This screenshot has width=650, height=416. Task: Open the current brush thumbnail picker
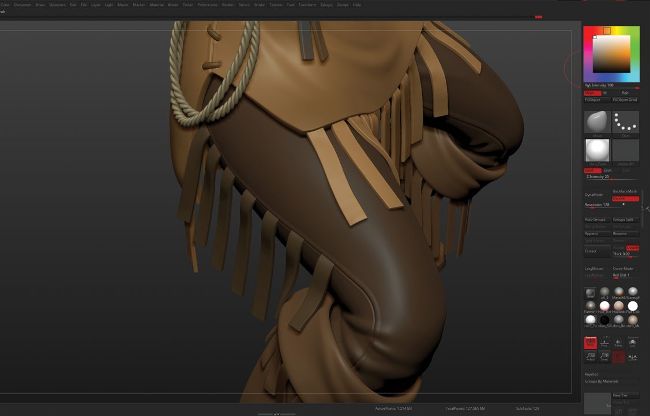(597, 122)
